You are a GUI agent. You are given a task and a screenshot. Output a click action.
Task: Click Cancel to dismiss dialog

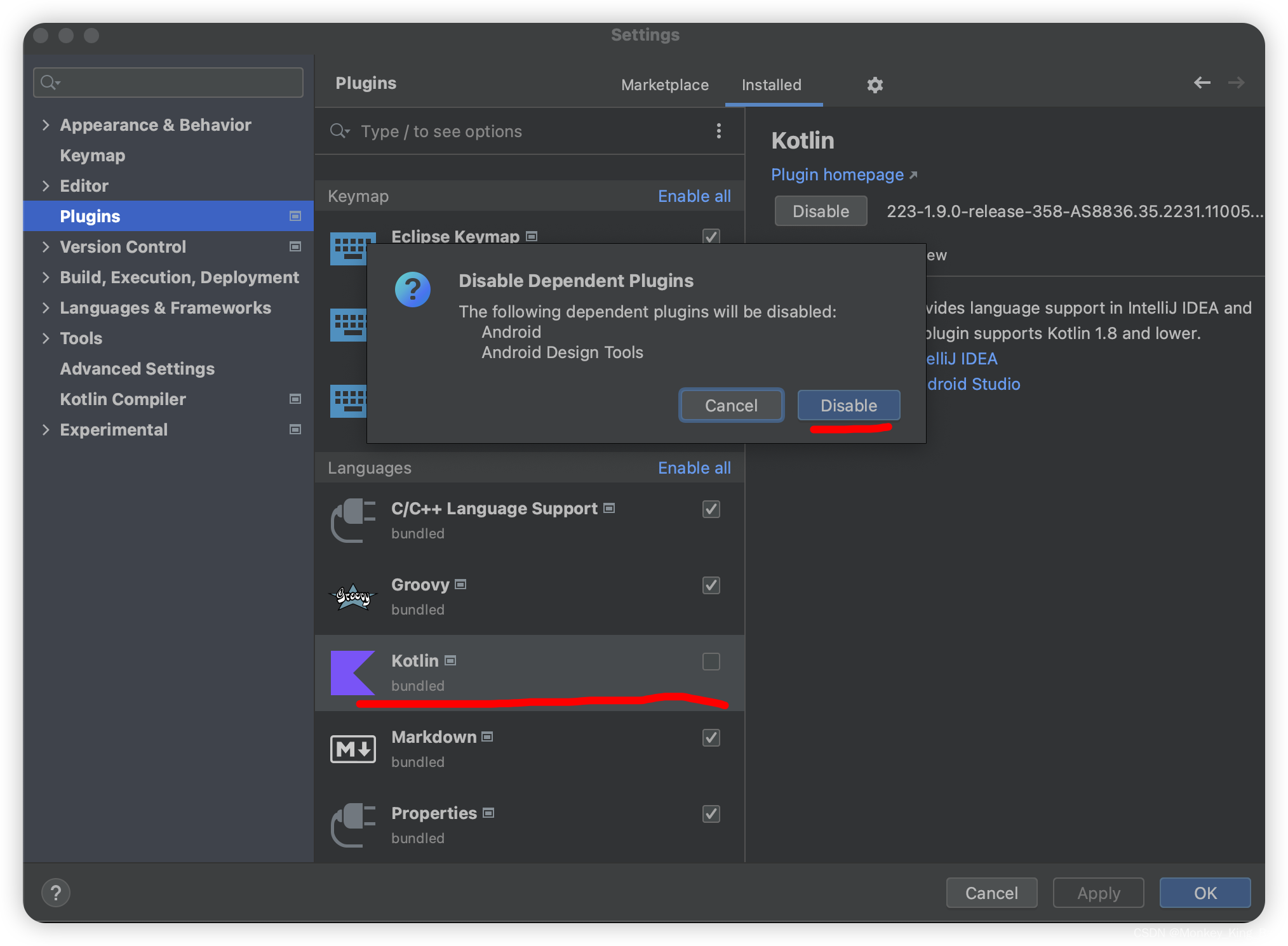tap(730, 405)
